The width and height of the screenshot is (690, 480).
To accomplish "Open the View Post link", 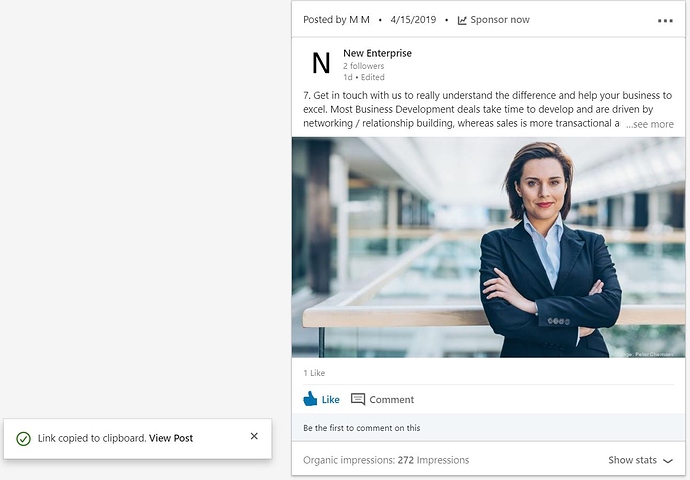I will point(171,438).
